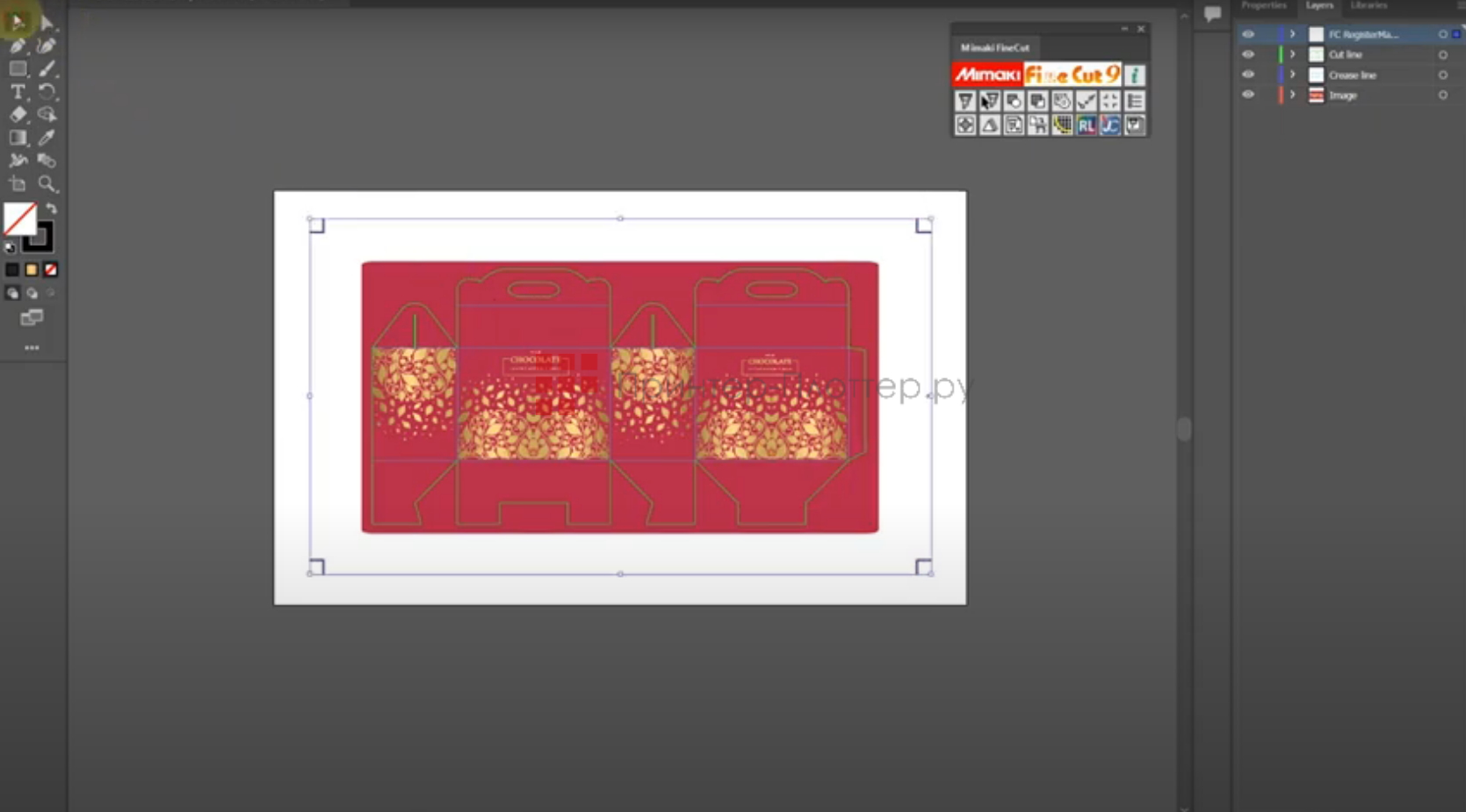Click the JC icon in FineCut panel
1466x812 pixels.
[1109, 126]
